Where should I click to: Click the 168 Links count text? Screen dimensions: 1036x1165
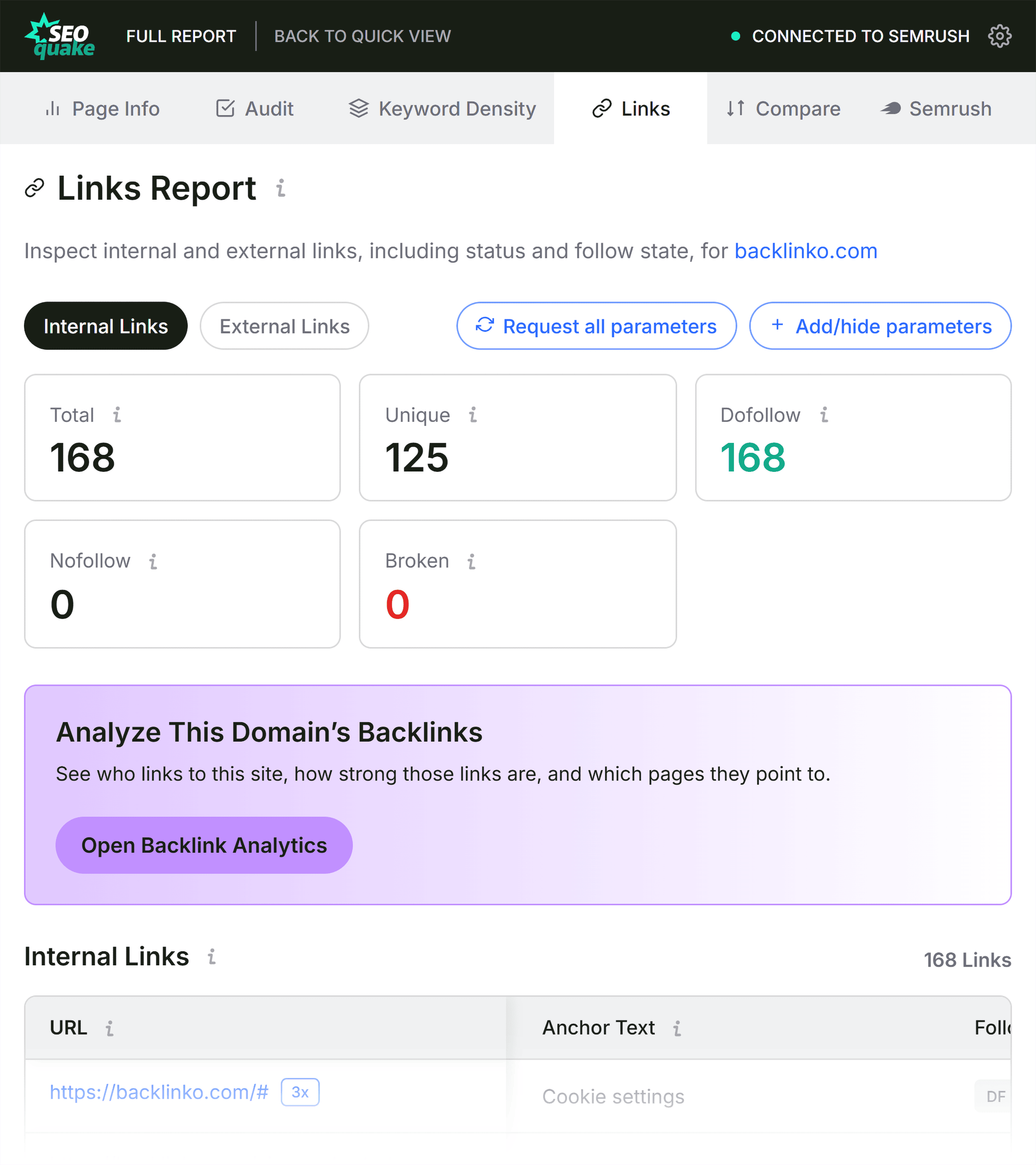pos(968,960)
